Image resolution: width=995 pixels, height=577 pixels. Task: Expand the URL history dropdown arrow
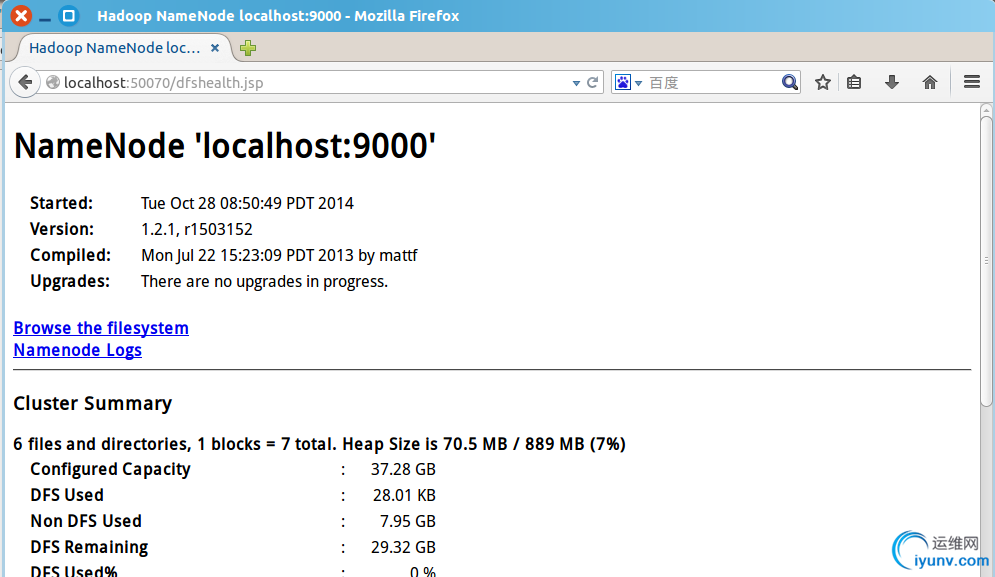[576, 83]
